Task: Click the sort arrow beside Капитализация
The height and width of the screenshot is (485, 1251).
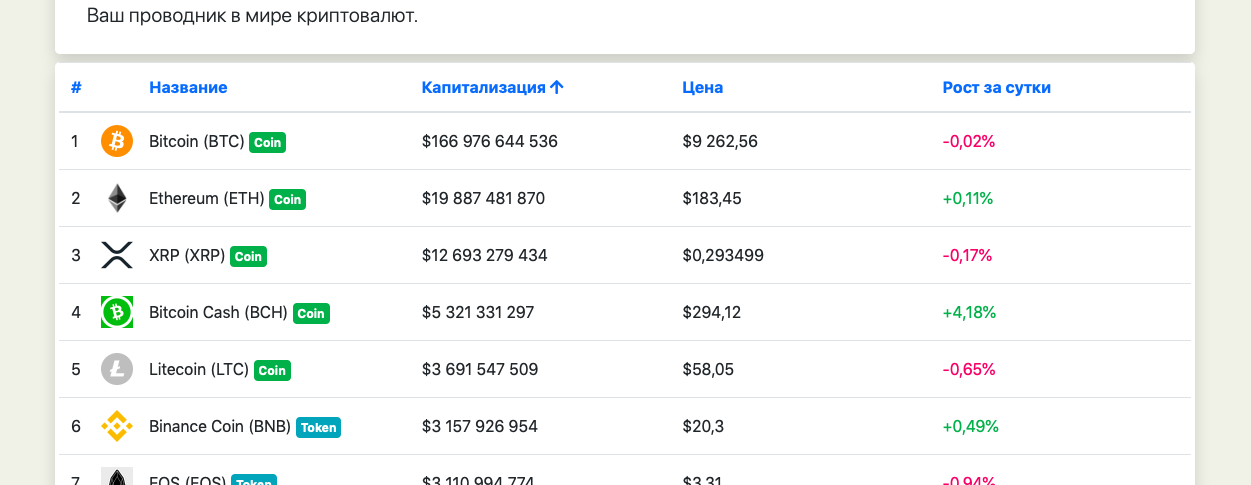Action: [x=557, y=87]
